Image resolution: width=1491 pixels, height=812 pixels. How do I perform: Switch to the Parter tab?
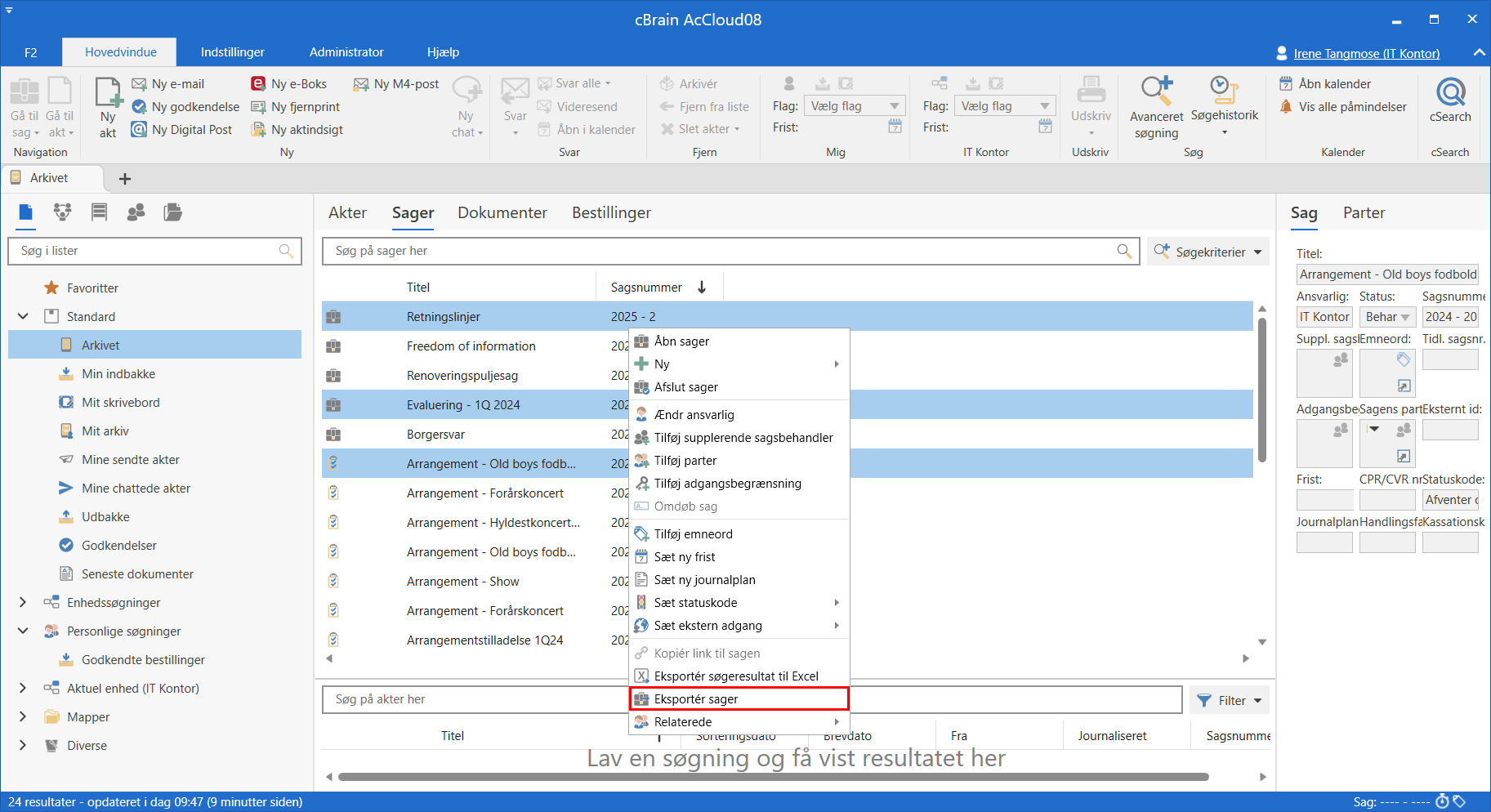click(x=1364, y=212)
